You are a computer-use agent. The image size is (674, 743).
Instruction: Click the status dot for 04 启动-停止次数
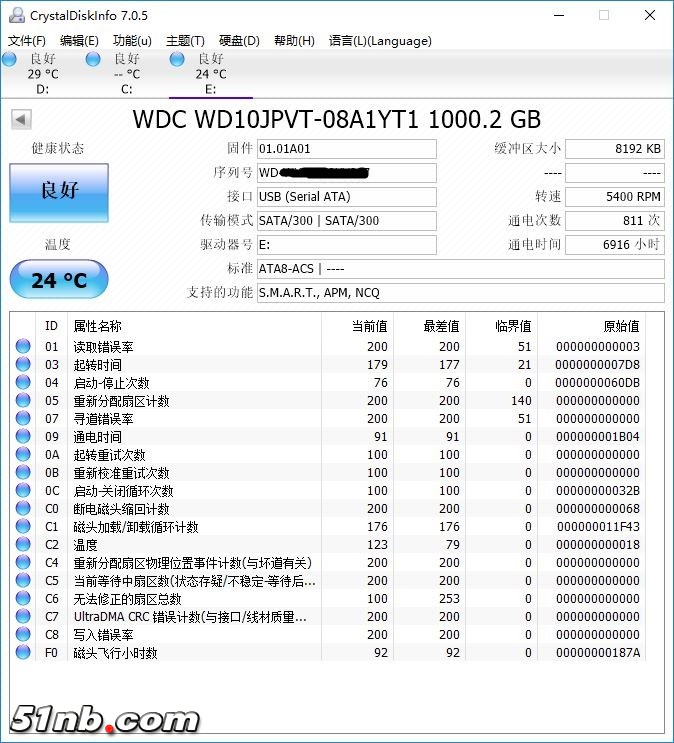point(23,382)
